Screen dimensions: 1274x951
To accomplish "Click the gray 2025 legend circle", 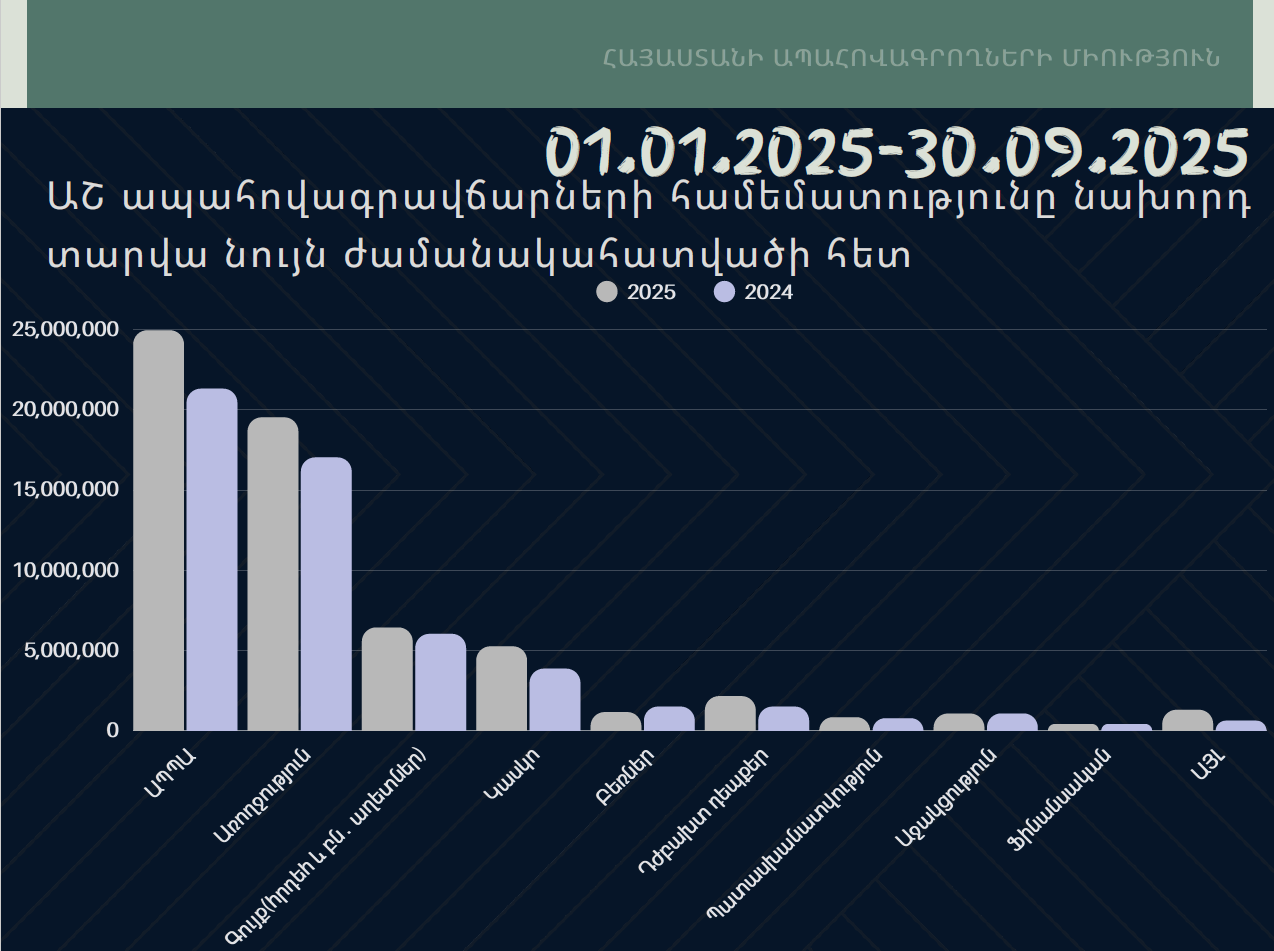I will click(x=606, y=292).
